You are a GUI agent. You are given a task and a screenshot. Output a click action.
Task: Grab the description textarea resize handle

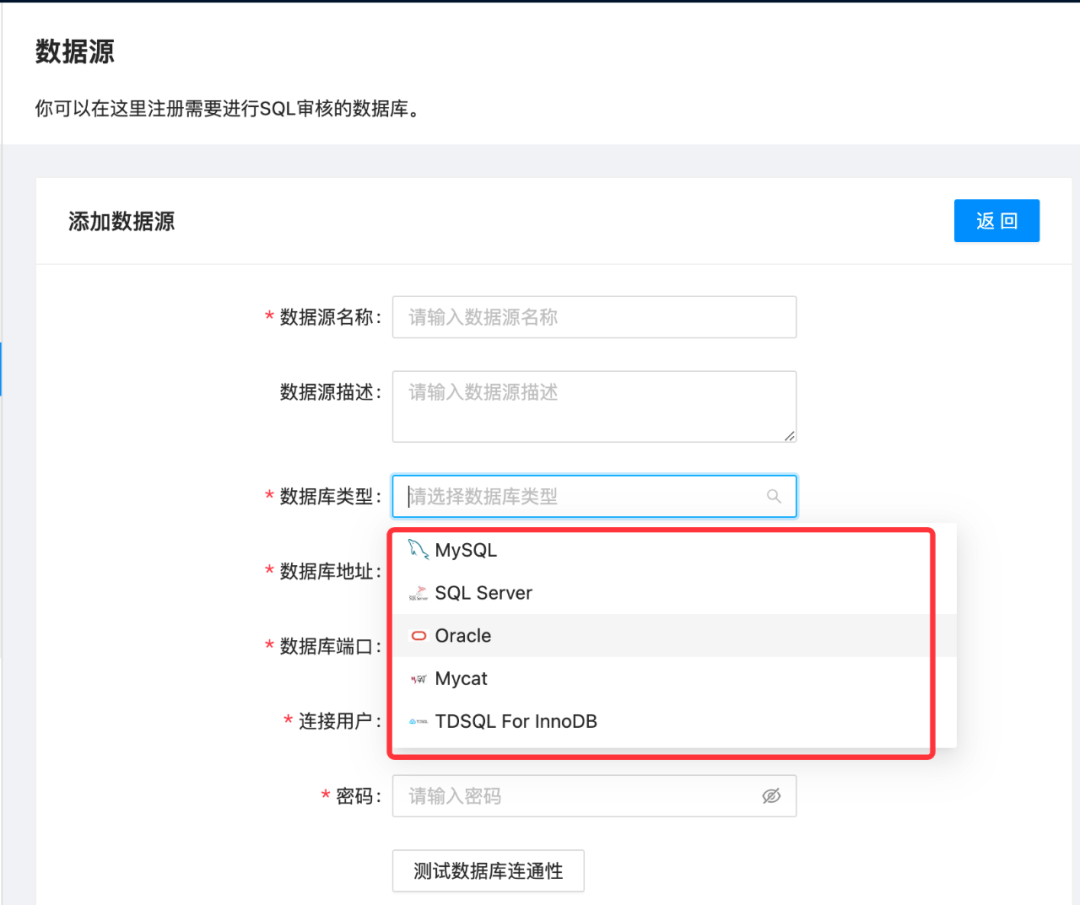(x=789, y=436)
